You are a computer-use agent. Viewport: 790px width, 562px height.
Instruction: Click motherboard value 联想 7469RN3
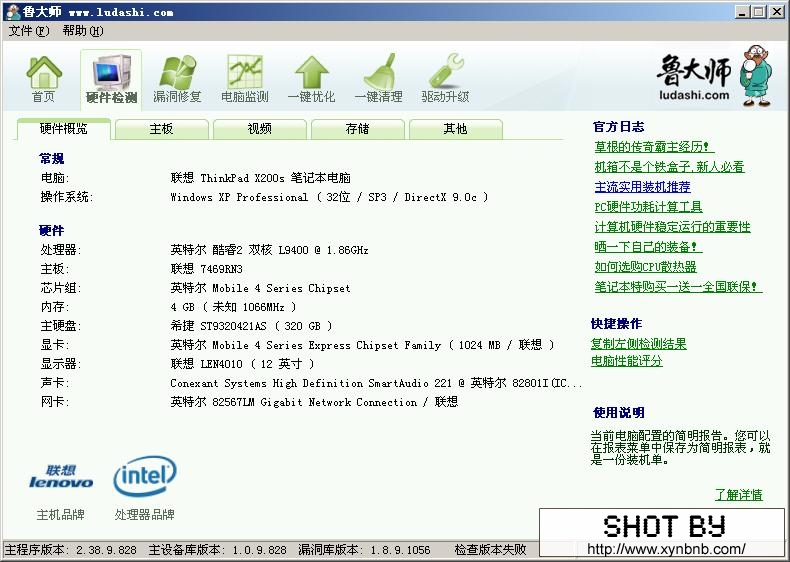click(207, 269)
